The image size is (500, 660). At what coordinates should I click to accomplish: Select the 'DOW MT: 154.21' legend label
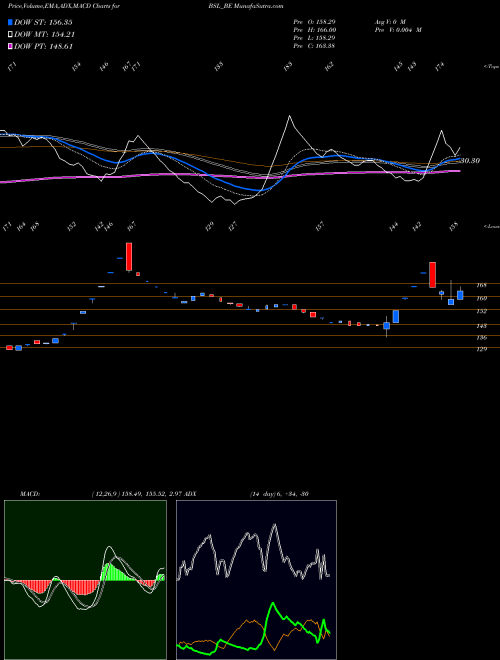click(x=44, y=35)
